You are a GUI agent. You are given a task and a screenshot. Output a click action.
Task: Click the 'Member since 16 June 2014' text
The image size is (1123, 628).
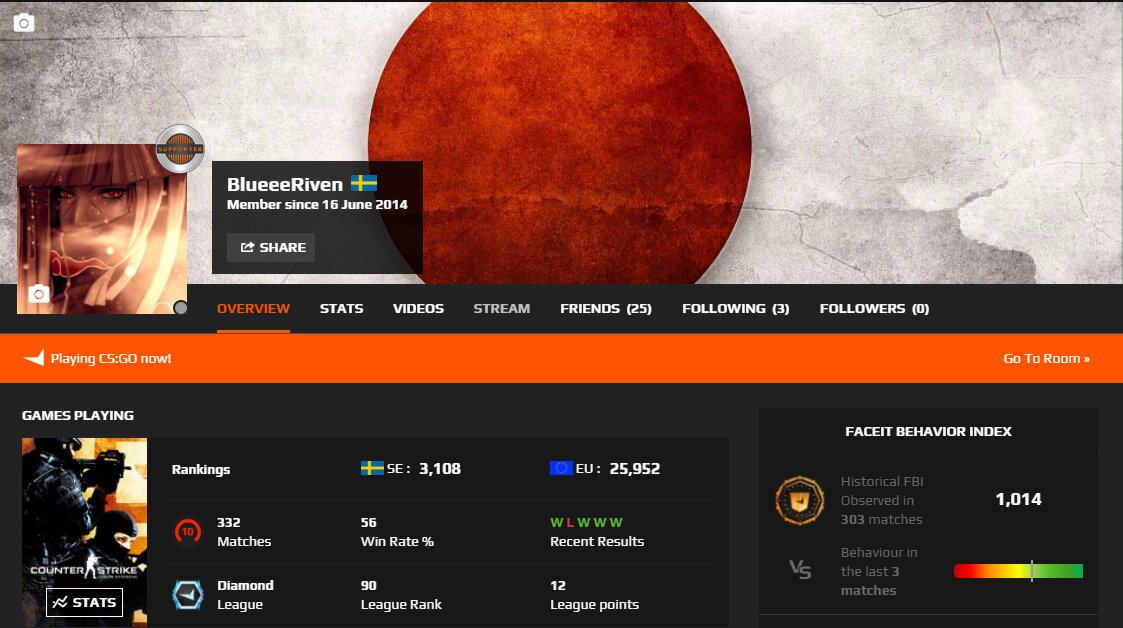tap(317, 205)
